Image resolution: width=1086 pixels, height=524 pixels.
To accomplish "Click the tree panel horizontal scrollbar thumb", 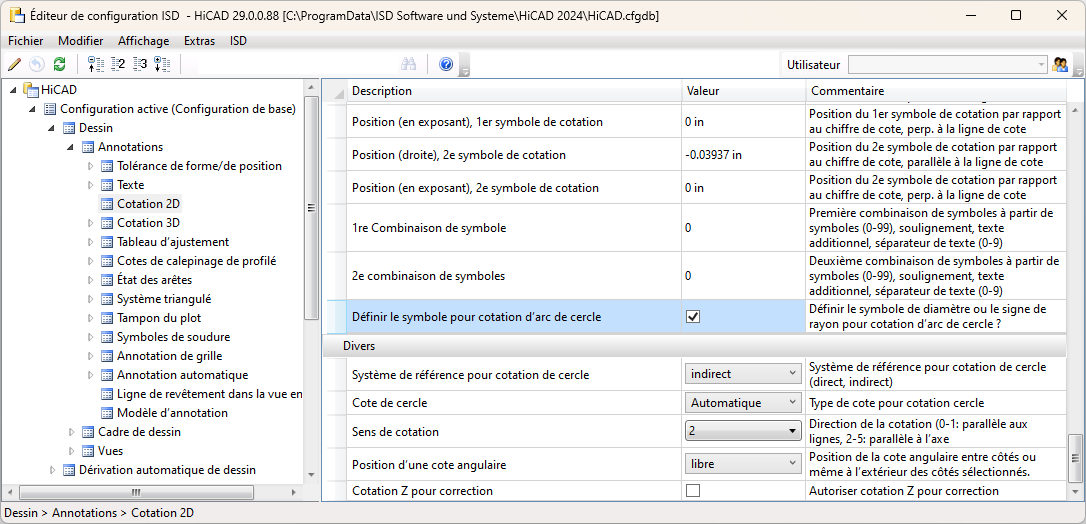I will point(136,492).
